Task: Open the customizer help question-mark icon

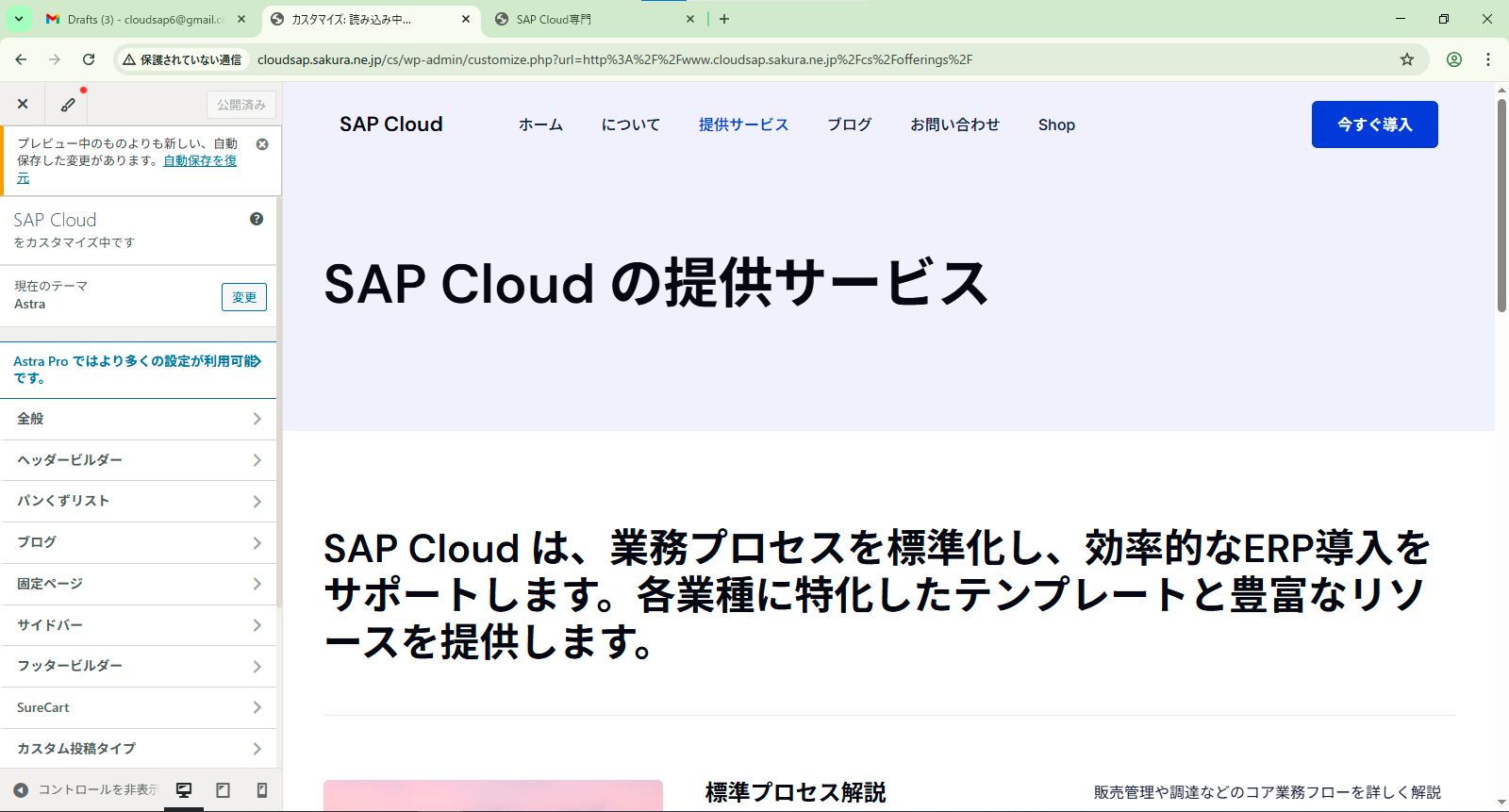Action: 257,219
